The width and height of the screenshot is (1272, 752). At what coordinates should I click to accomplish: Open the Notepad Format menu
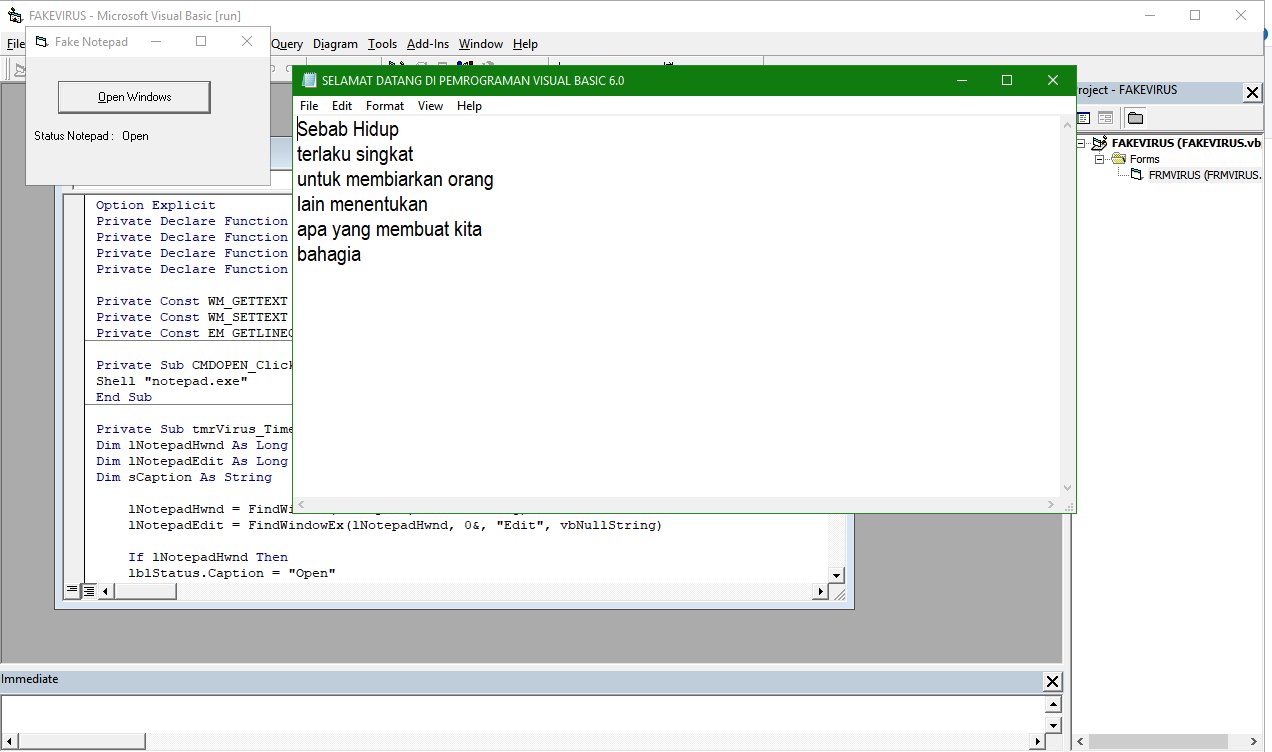[x=385, y=106]
